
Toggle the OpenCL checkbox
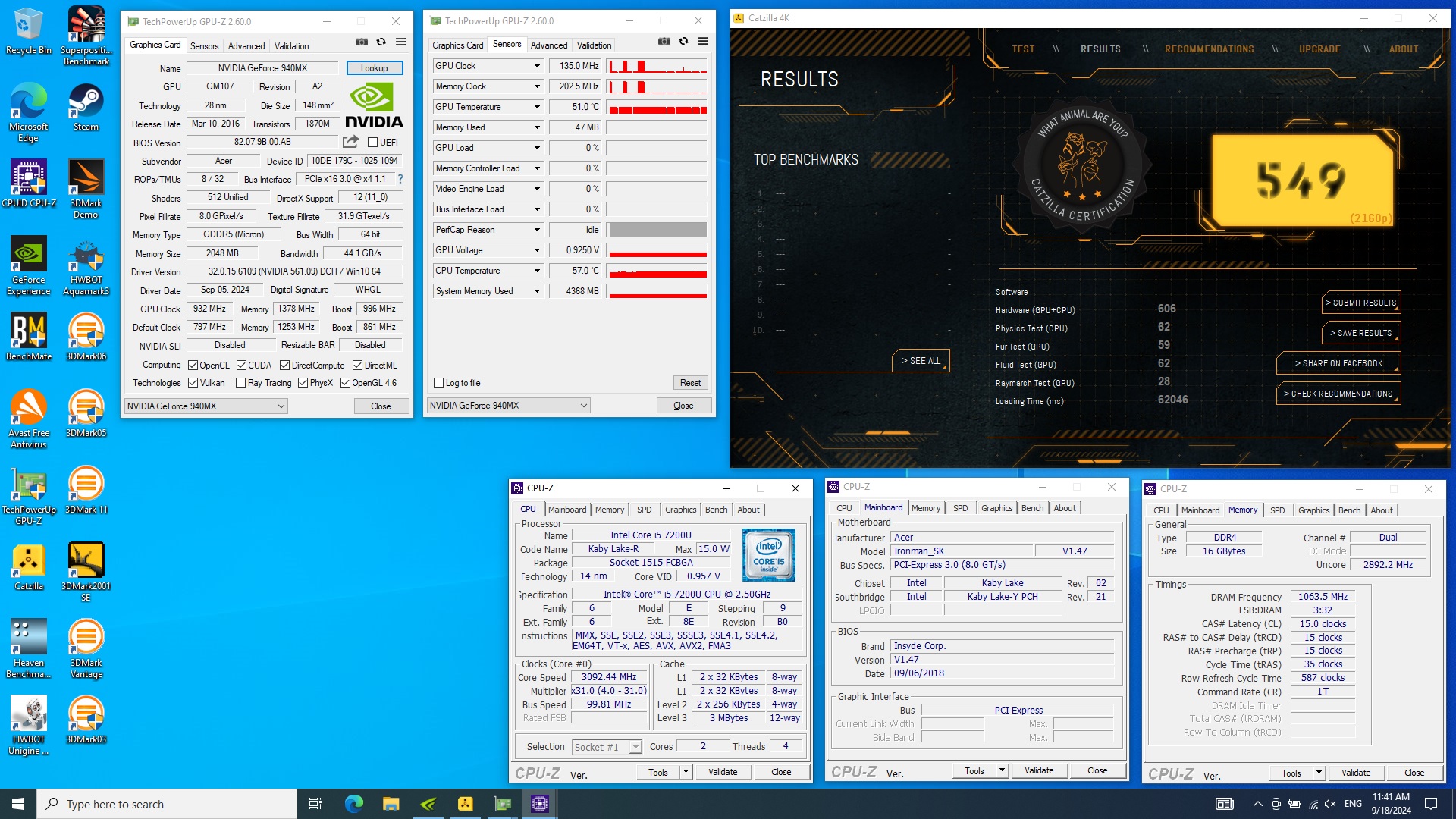point(193,366)
